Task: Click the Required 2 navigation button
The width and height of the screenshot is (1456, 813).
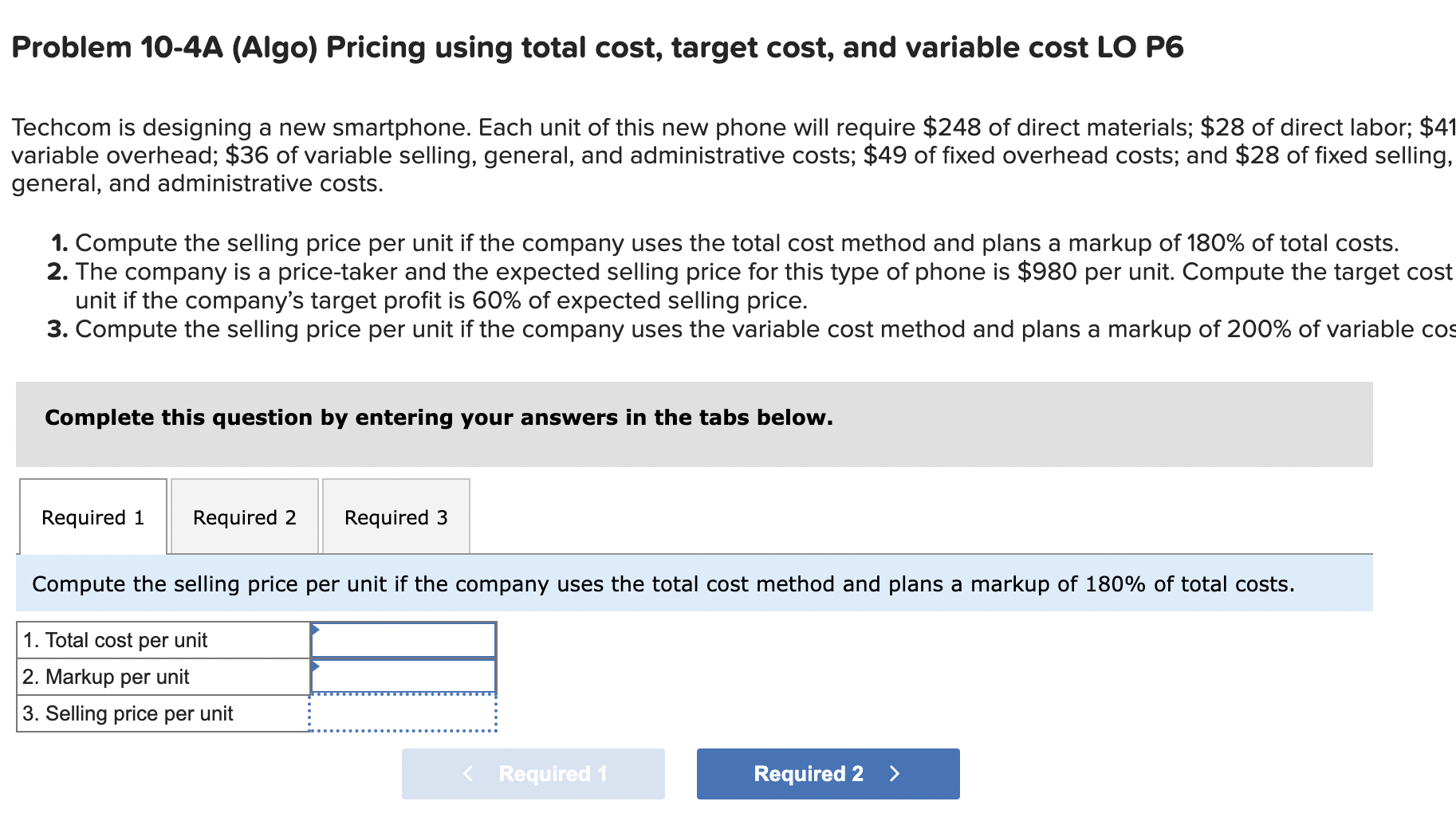Action: pos(827,773)
